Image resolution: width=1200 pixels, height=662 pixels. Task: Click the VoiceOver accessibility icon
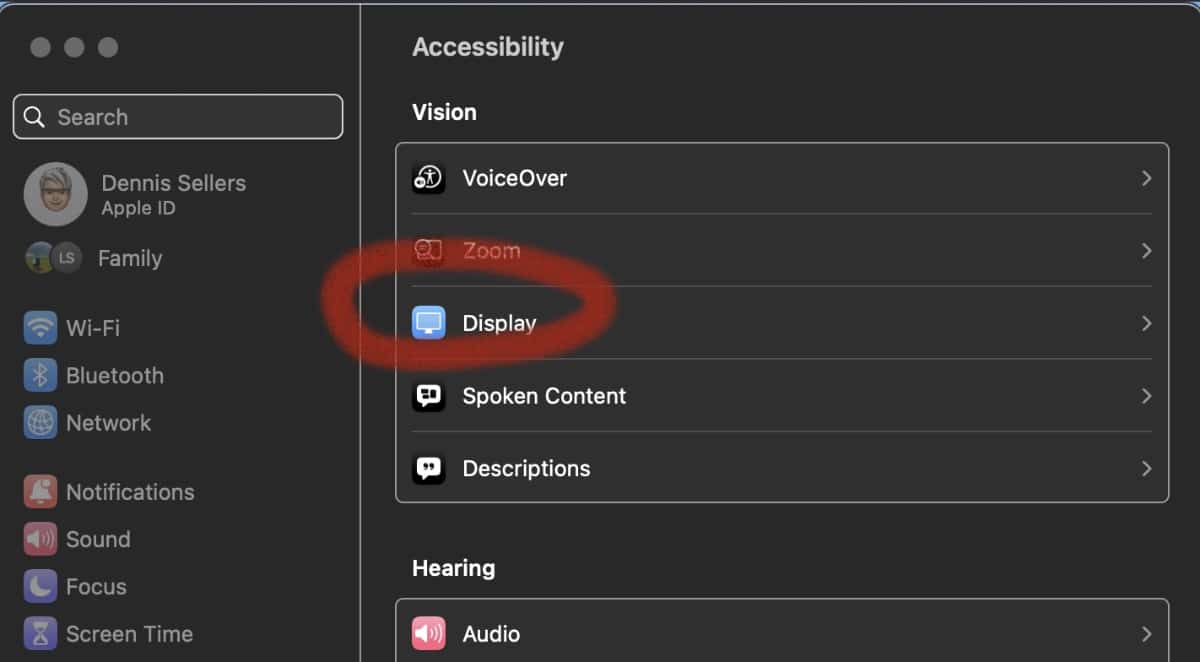click(x=429, y=178)
